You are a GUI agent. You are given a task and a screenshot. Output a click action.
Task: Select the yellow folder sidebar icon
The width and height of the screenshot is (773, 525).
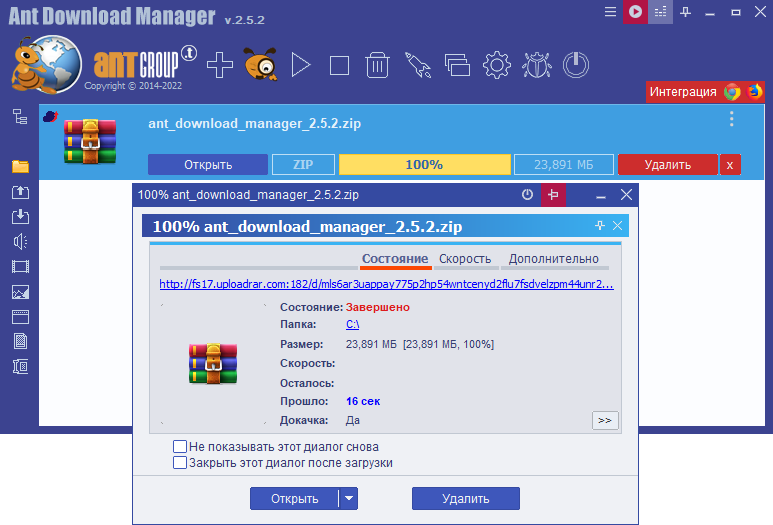coord(20,166)
